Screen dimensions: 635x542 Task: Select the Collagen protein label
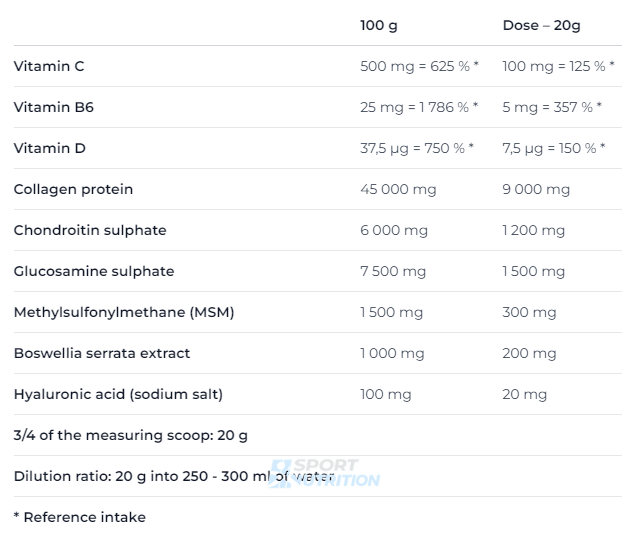coord(73,189)
